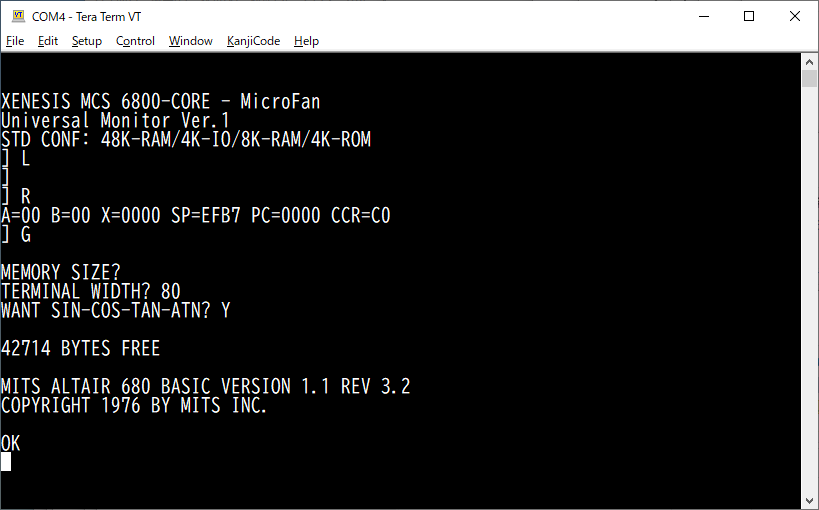Maximize the Tera Term window
The image size is (819, 510).
click(749, 16)
